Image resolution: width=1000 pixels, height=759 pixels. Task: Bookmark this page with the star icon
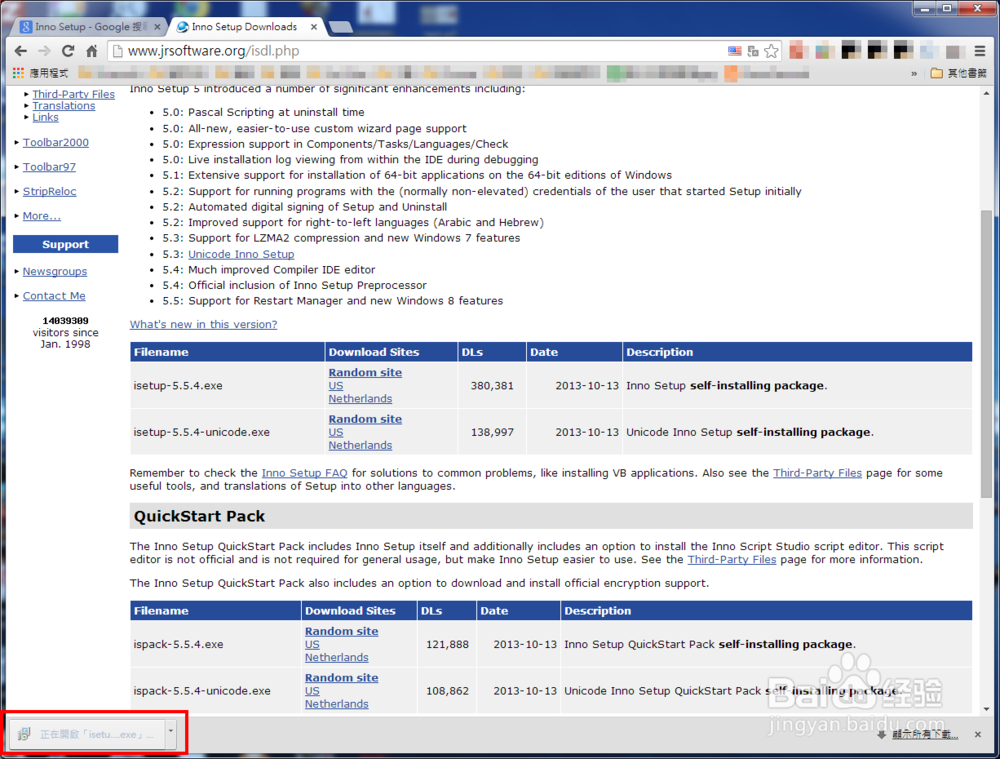coord(771,51)
